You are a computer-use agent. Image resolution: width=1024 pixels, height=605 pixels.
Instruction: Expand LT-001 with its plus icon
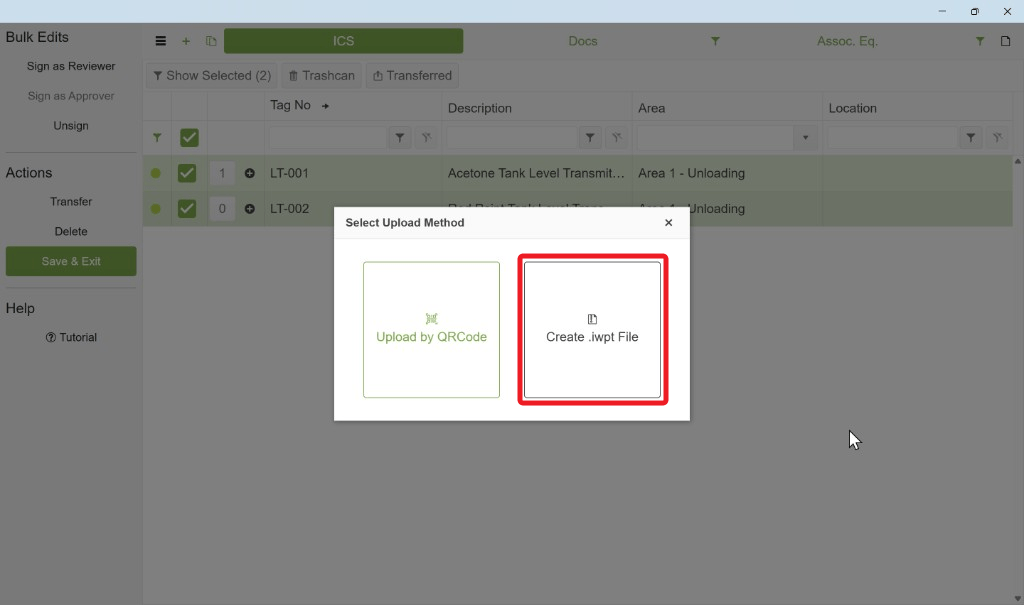click(249, 173)
